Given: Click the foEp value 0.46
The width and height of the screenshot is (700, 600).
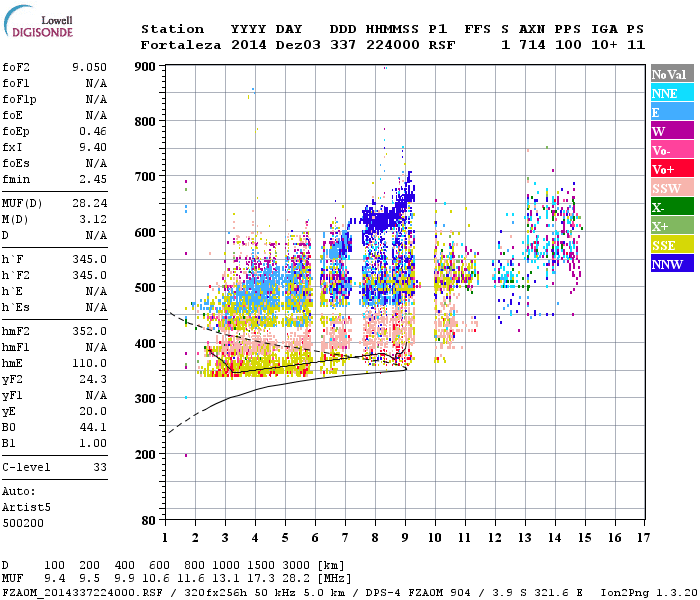Looking at the screenshot, I should coord(93,131).
